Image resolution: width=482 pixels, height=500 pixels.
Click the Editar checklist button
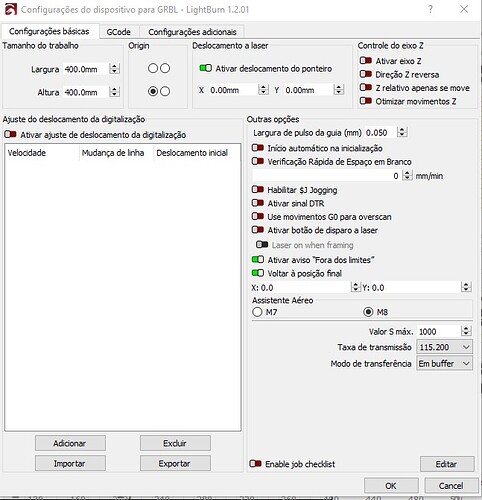point(447,464)
